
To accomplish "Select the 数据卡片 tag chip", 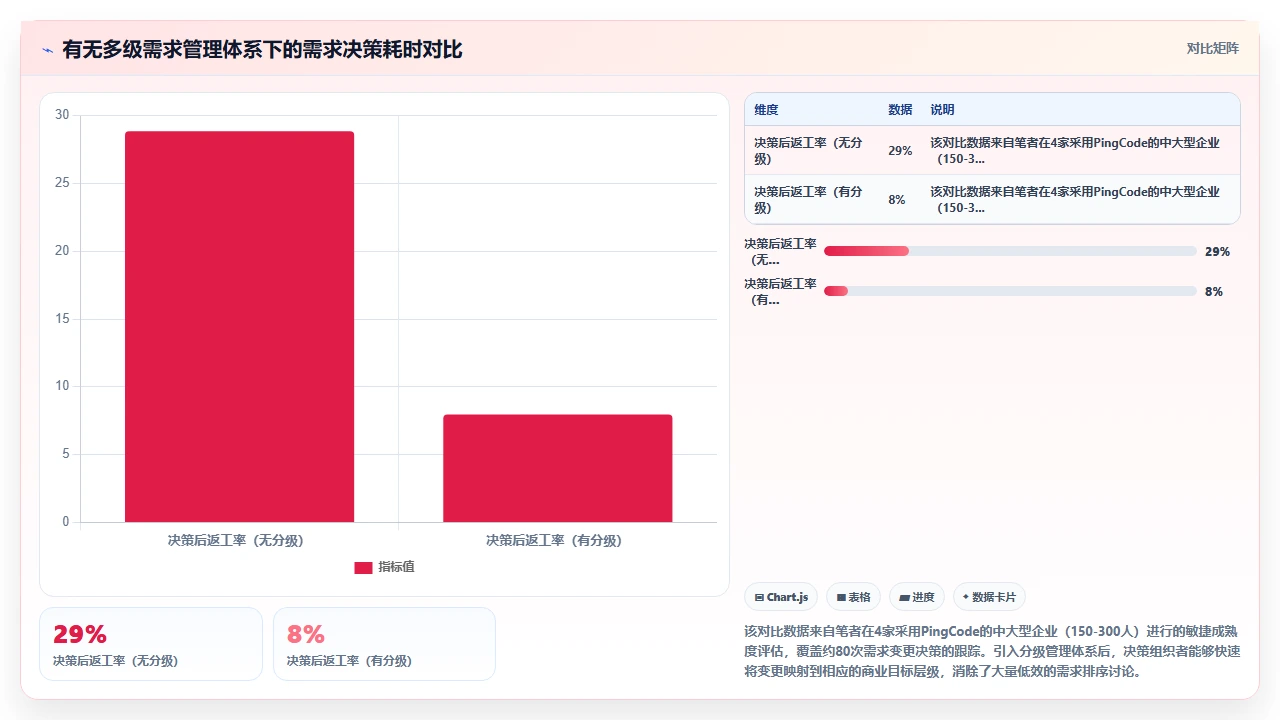I will click(989, 597).
